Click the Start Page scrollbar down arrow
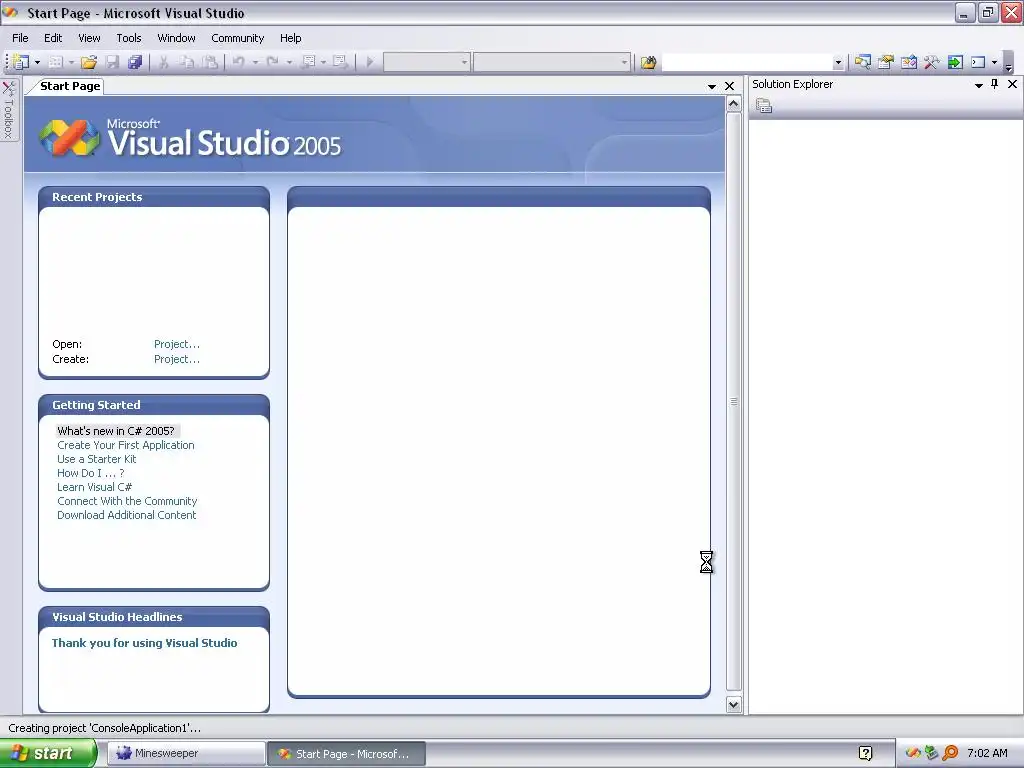This screenshot has height=768, width=1024. 733,705
